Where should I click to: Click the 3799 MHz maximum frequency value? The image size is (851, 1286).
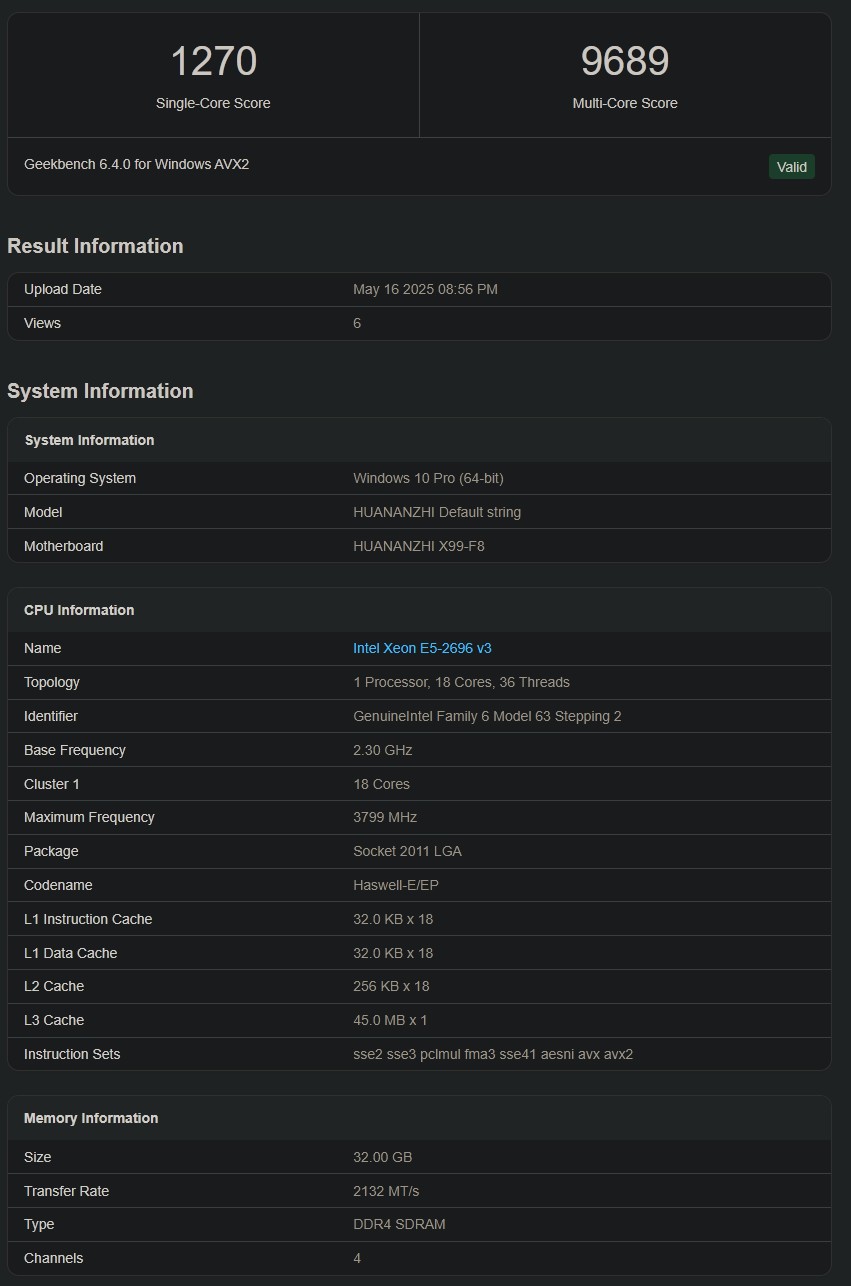tap(385, 817)
